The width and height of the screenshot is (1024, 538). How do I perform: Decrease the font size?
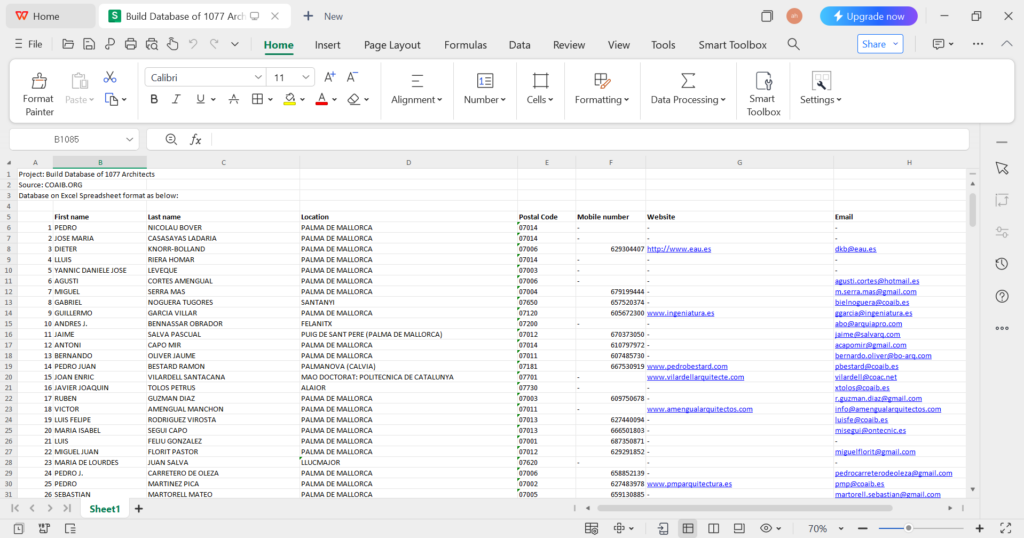coord(352,77)
